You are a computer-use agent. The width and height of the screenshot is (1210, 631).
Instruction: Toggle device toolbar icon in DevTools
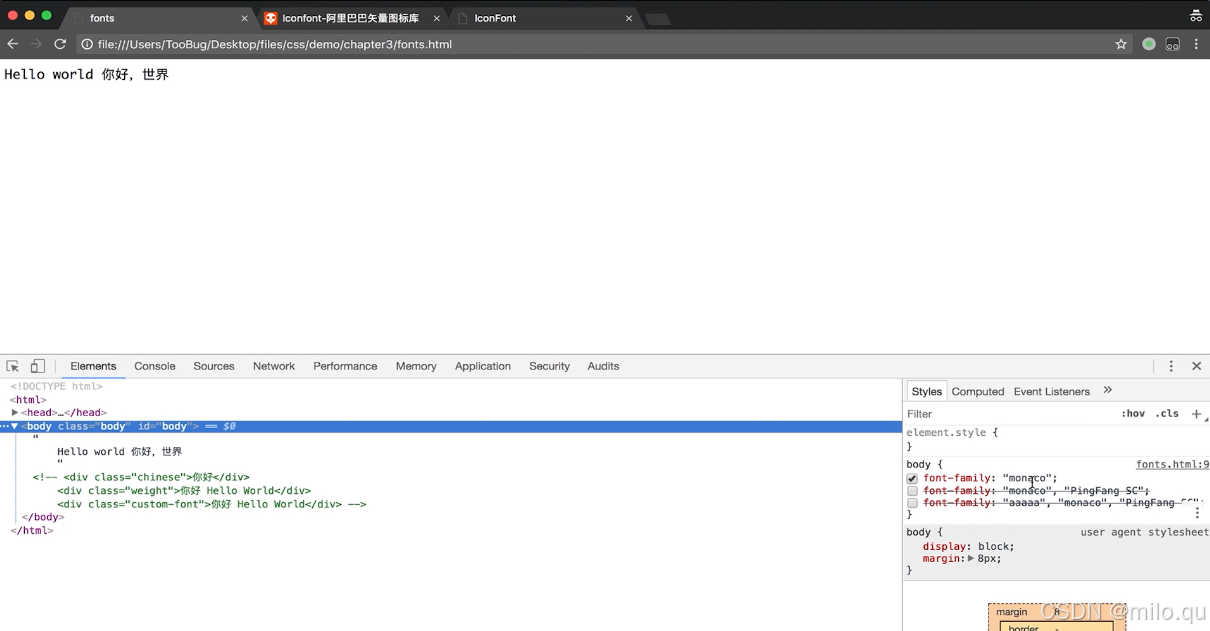click(37, 366)
